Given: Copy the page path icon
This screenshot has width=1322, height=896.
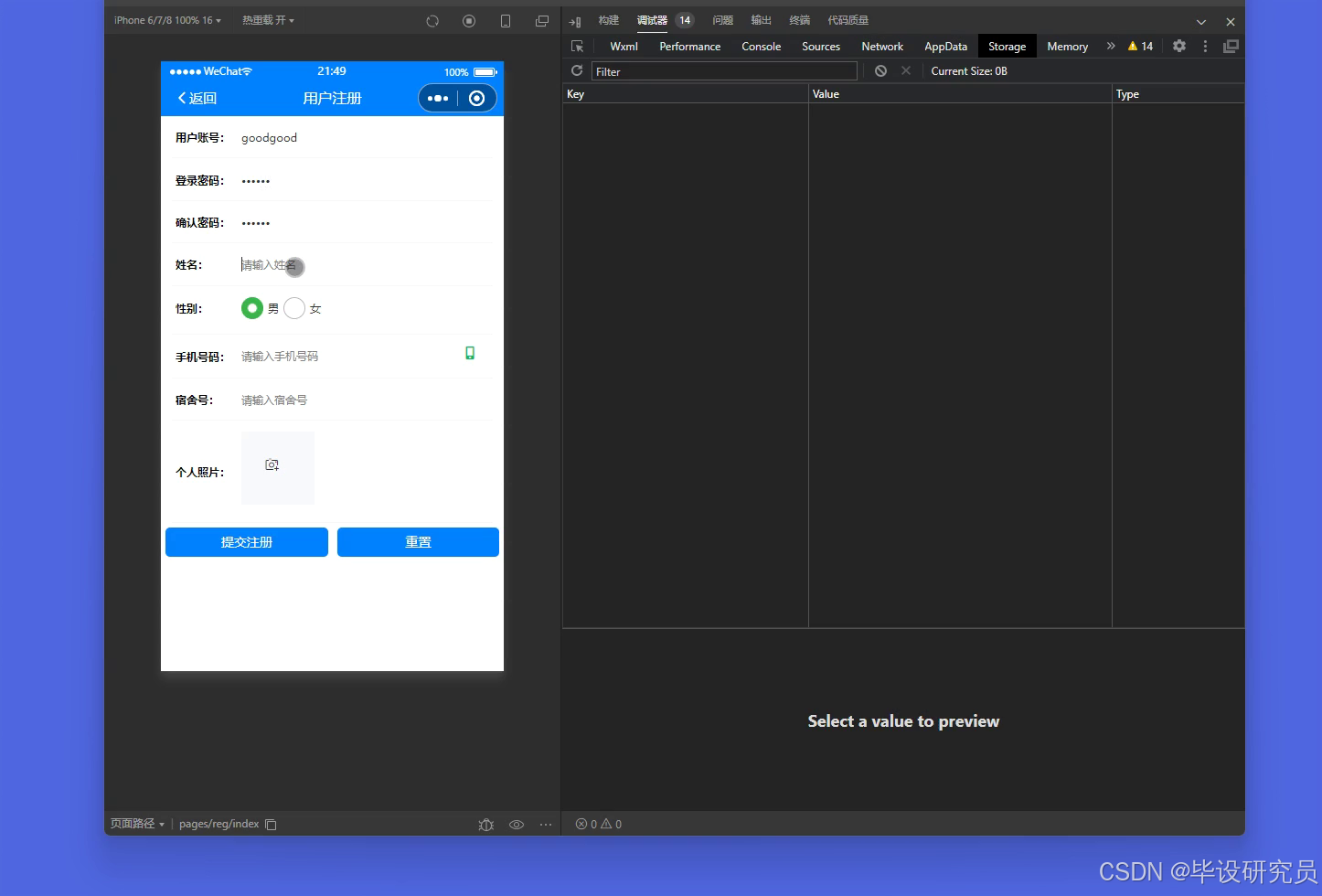Looking at the screenshot, I should [x=271, y=824].
